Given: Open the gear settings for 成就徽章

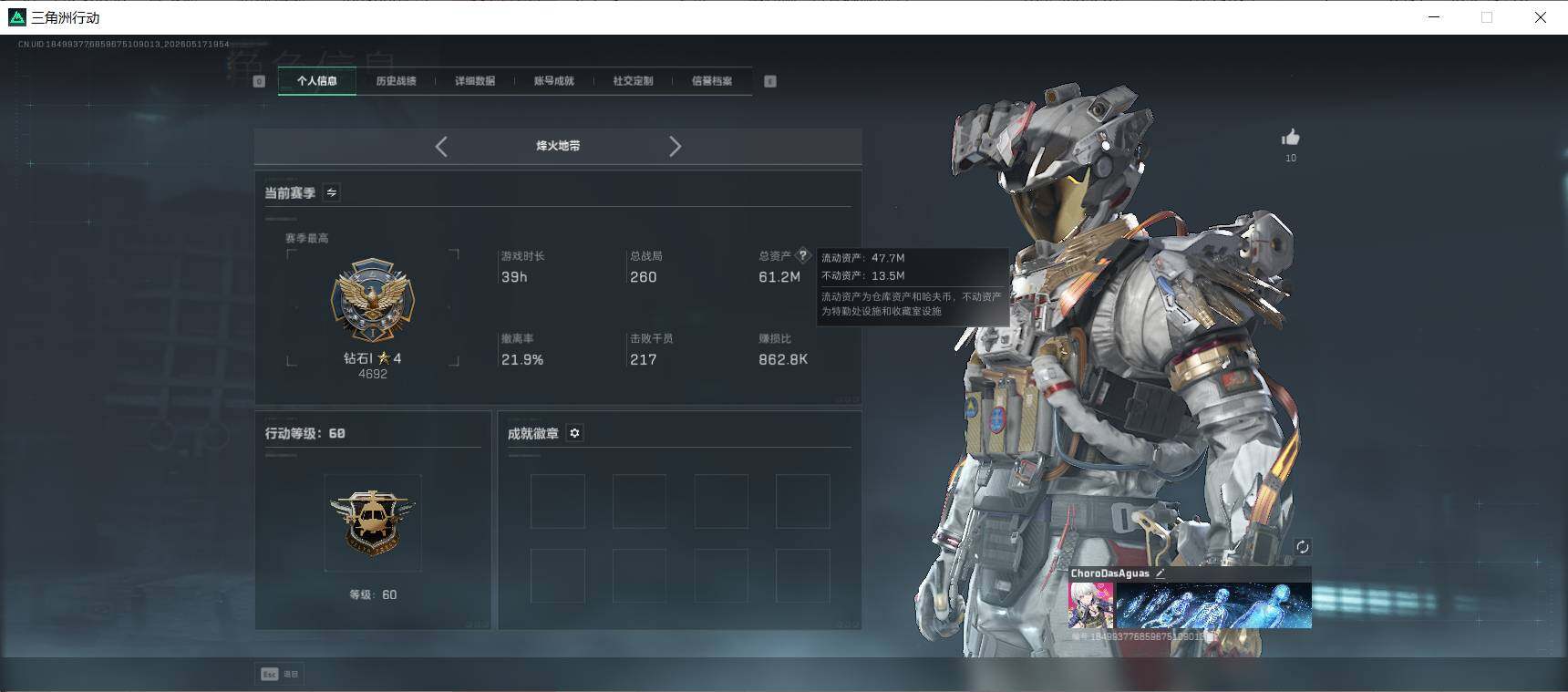Looking at the screenshot, I should 574,433.
